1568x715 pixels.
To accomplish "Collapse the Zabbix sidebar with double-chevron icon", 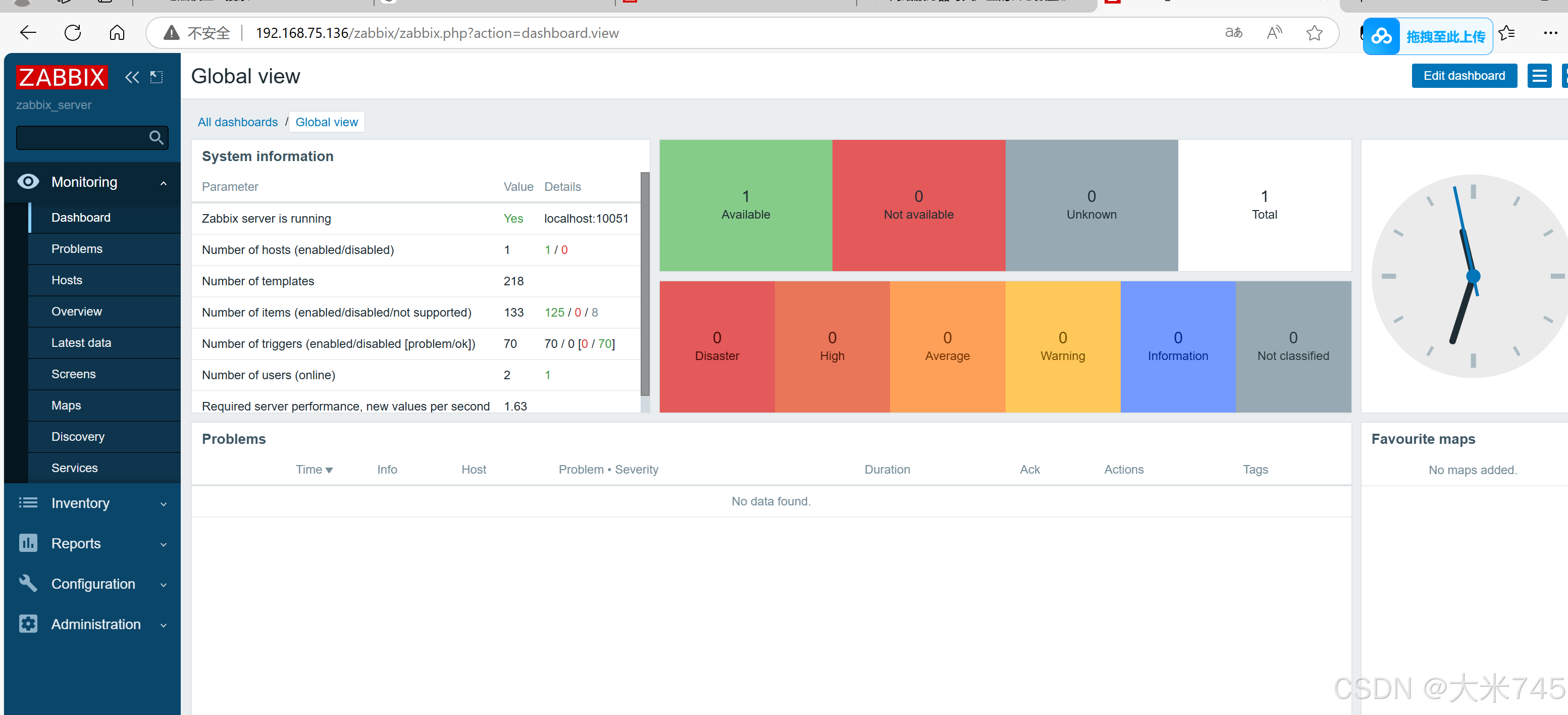I will coord(131,77).
